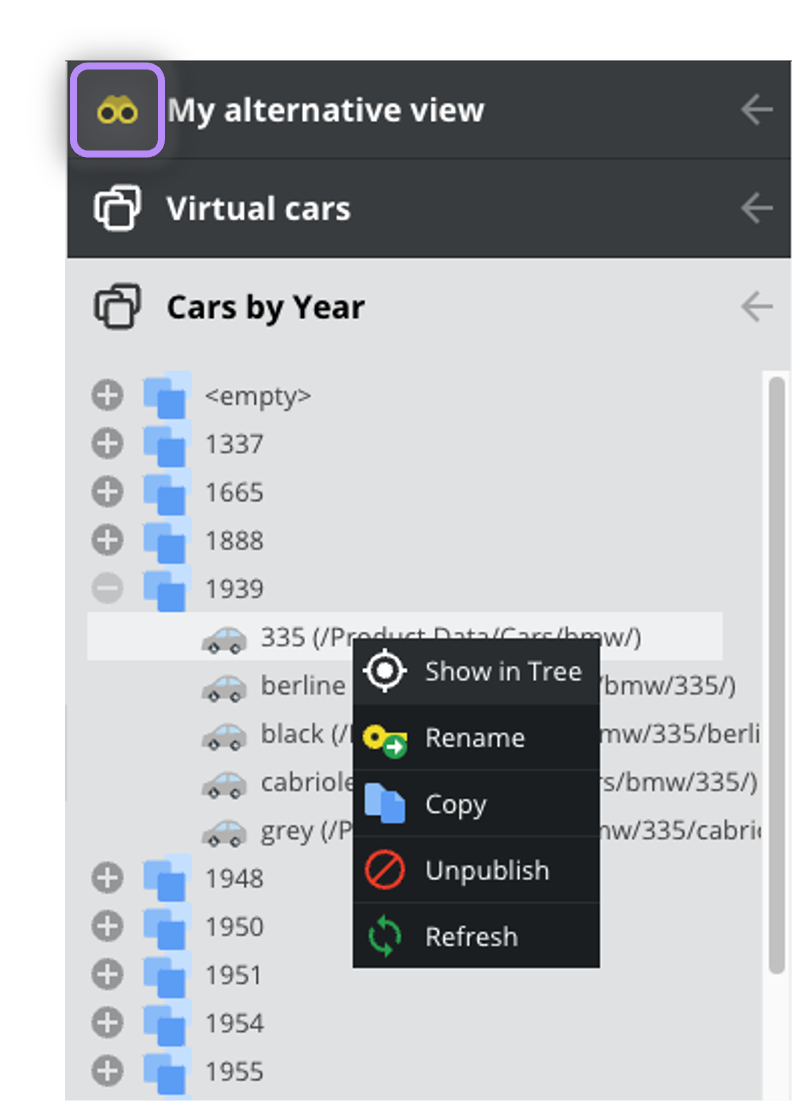This screenshot has height=1104, width=792.
Task: Choose Show in Tree from context menu
Action: tap(476, 672)
